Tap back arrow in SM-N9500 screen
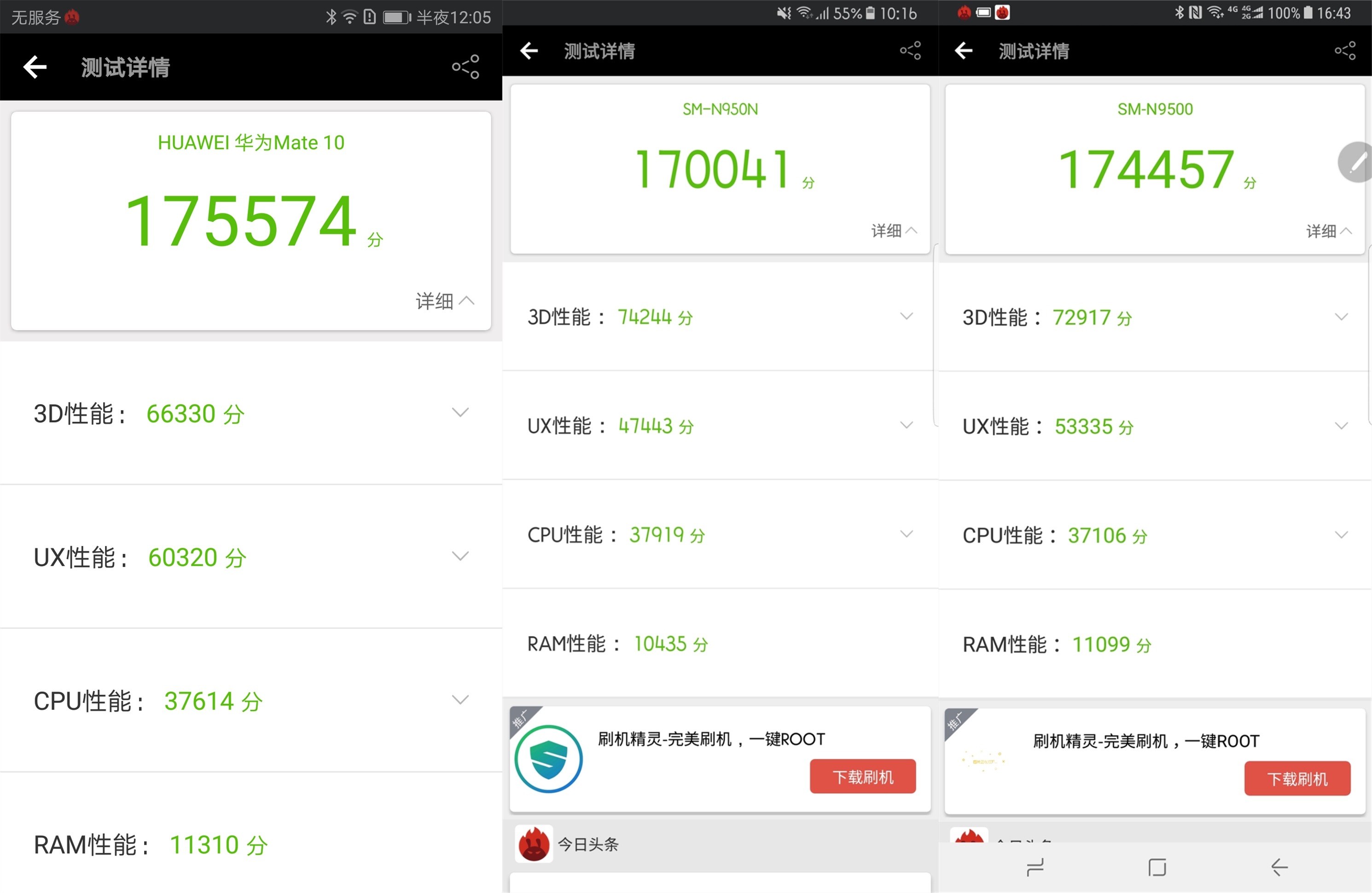This screenshot has height=893, width=1372. (963, 51)
